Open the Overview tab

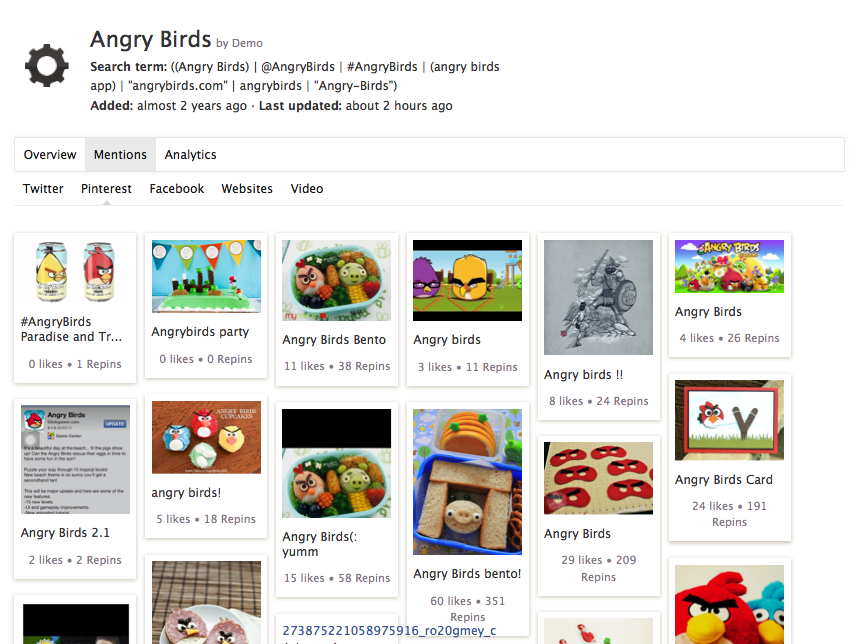pyautogui.click(x=50, y=155)
